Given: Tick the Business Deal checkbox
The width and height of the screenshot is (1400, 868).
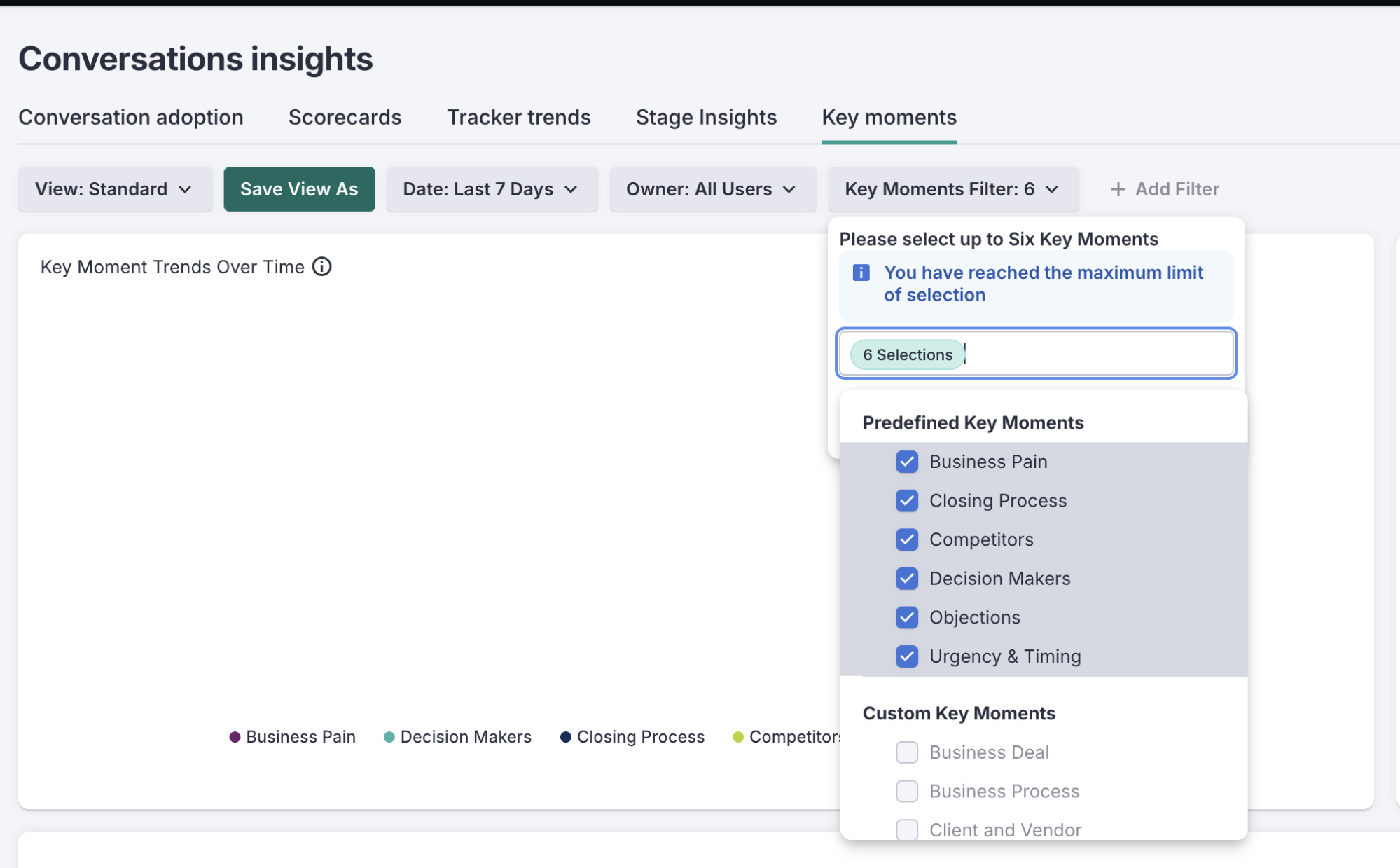Looking at the screenshot, I should [x=907, y=752].
